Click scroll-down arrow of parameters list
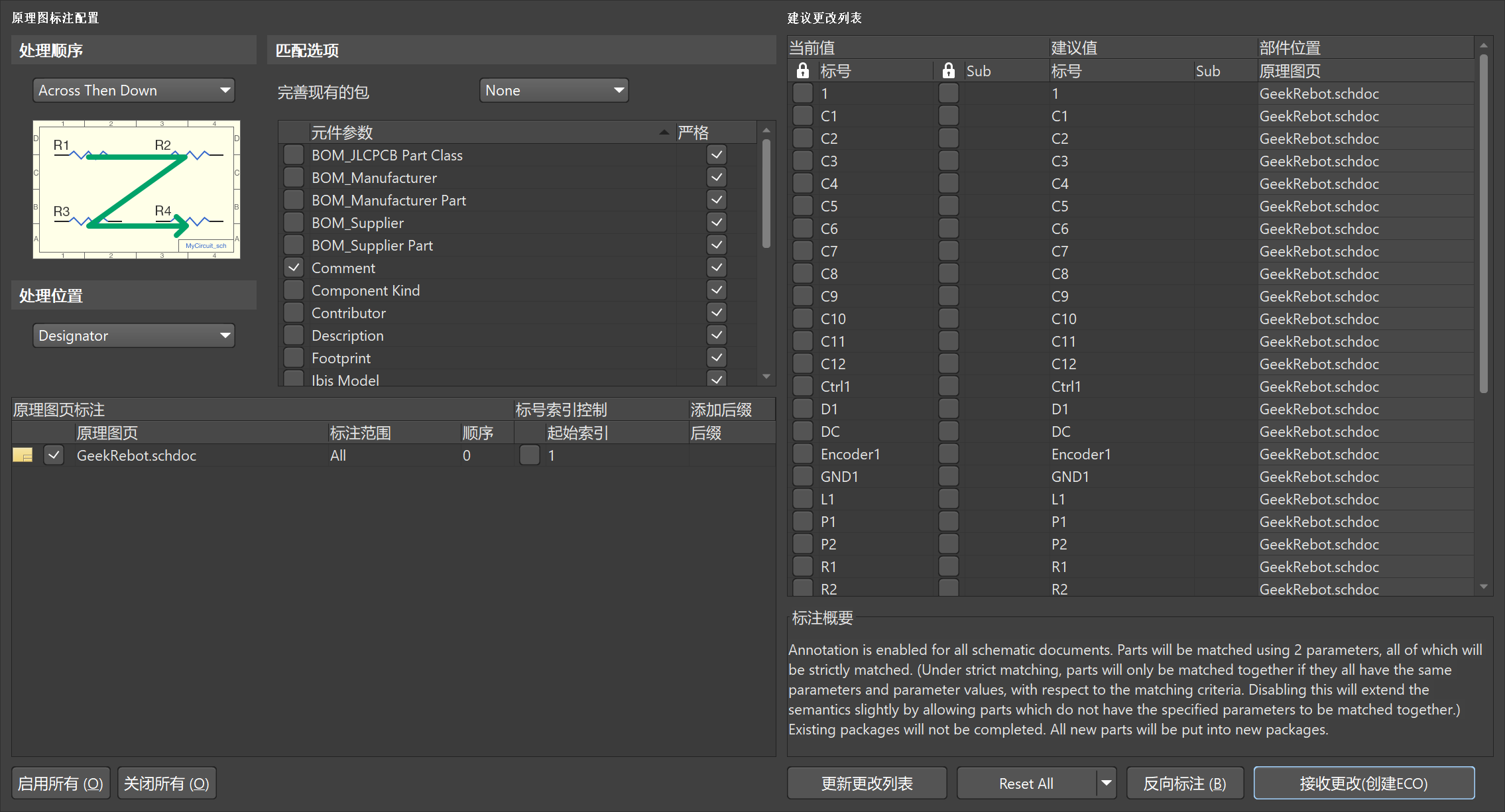This screenshot has width=1505, height=812. (x=766, y=377)
